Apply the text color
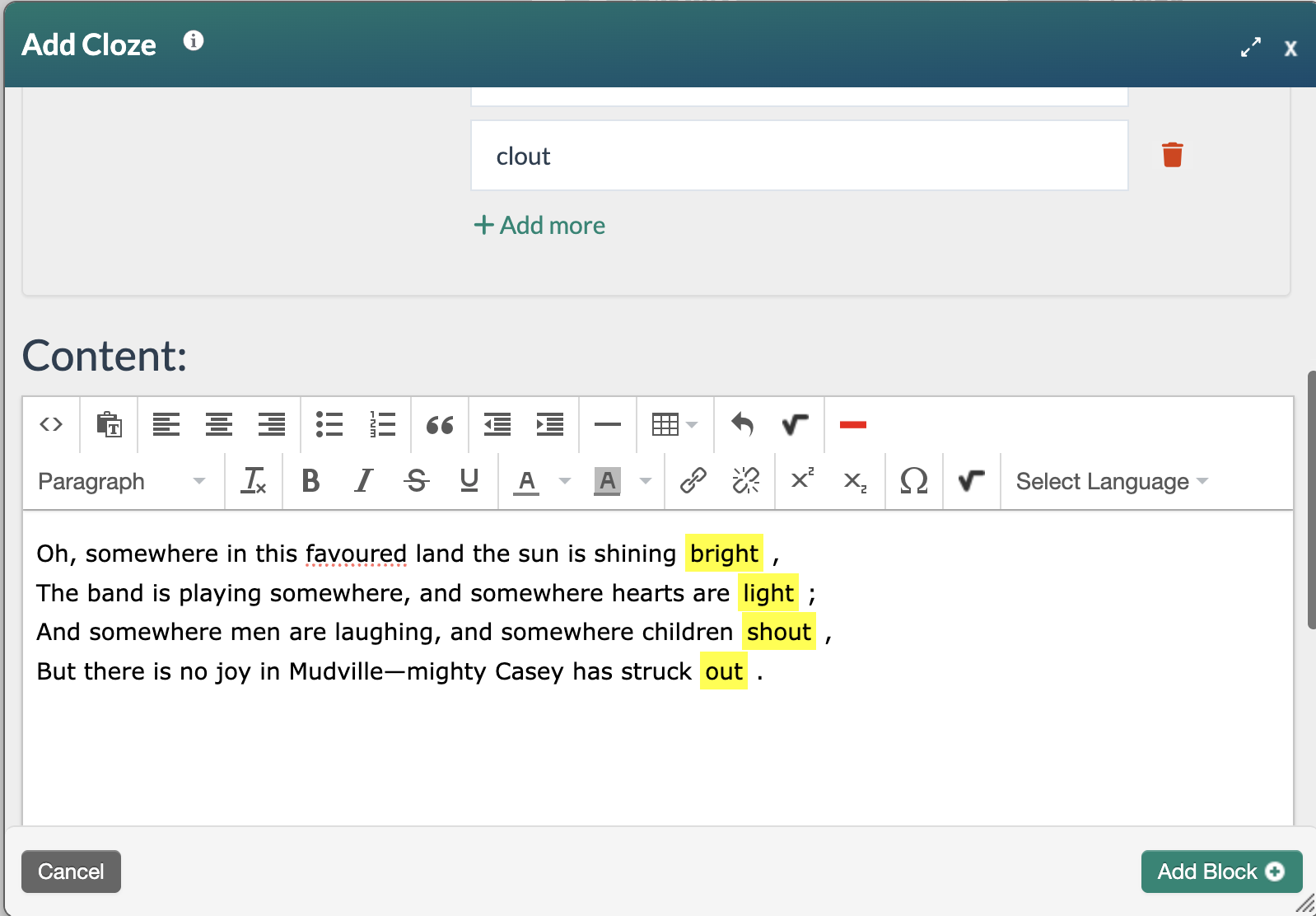Image resolution: width=1316 pixels, height=916 pixels. pyautogui.click(x=526, y=480)
